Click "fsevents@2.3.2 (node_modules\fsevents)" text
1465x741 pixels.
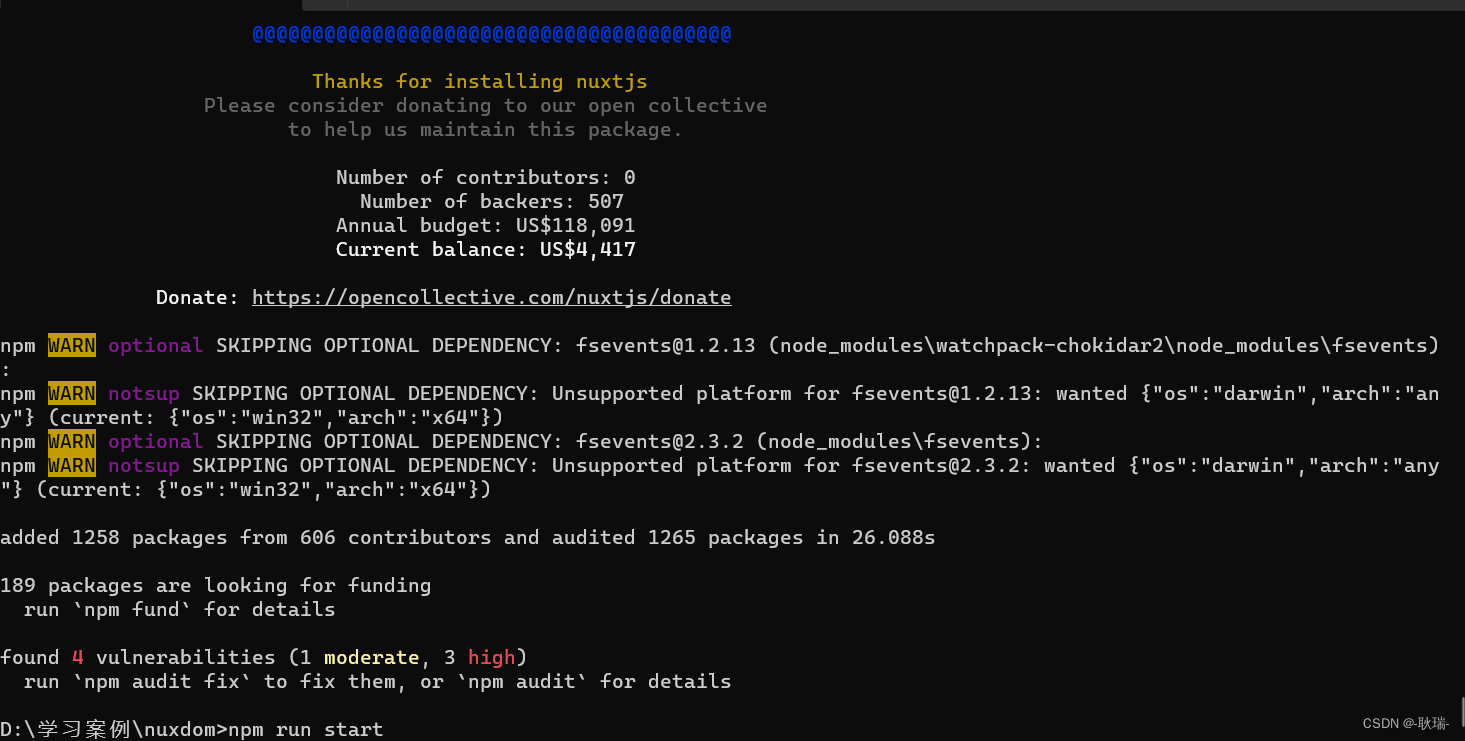pos(804,442)
